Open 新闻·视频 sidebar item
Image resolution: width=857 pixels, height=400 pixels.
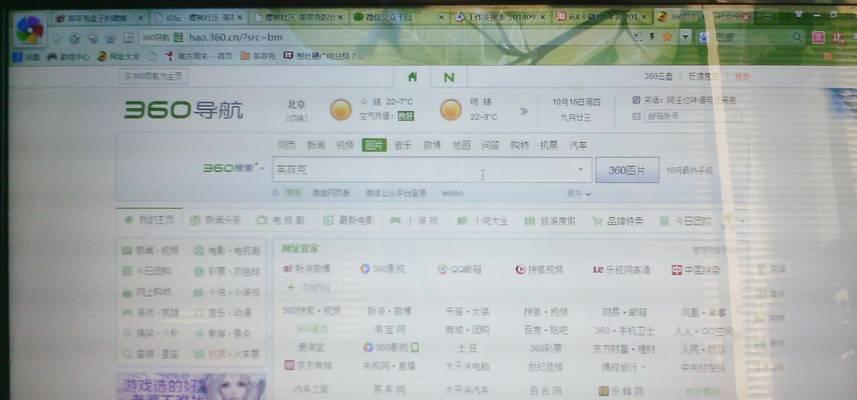(x=150, y=250)
